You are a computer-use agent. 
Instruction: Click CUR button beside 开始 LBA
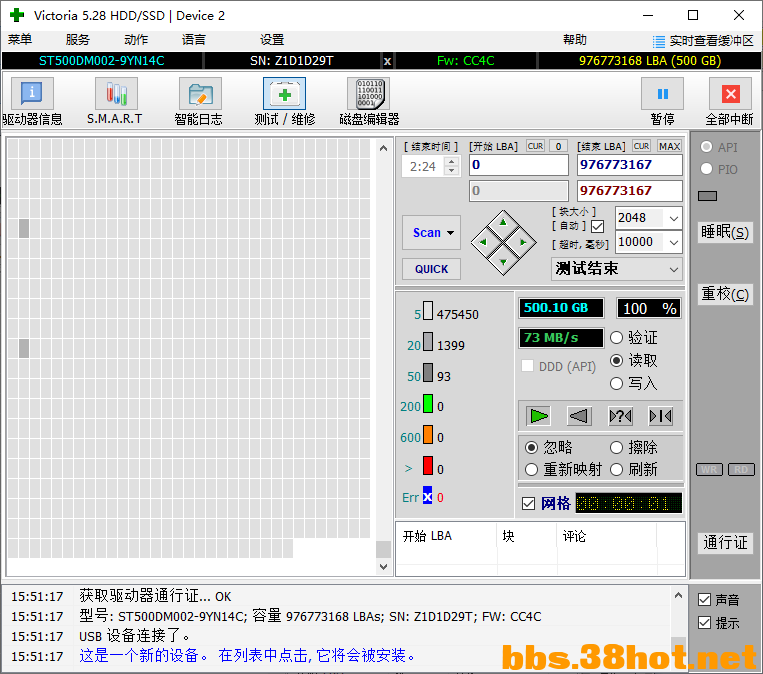535,146
